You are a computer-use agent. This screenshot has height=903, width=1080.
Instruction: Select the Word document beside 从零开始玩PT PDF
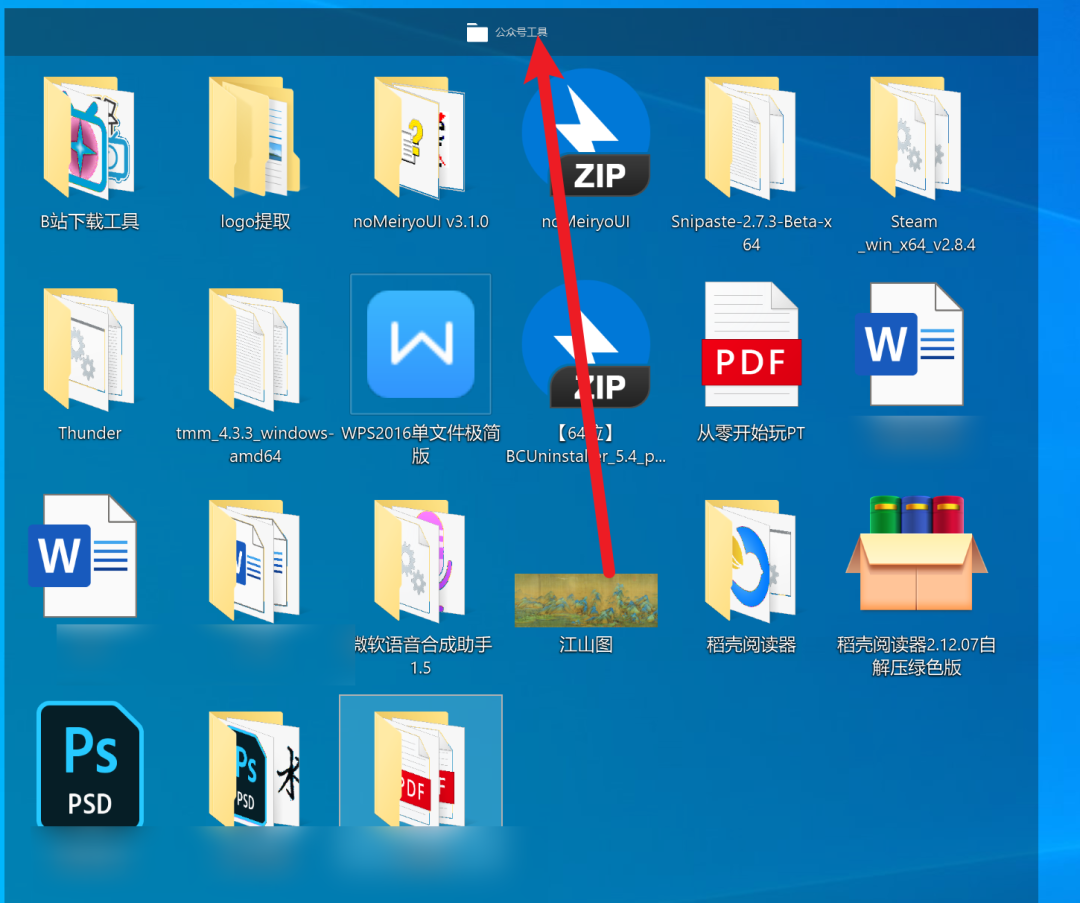point(910,344)
